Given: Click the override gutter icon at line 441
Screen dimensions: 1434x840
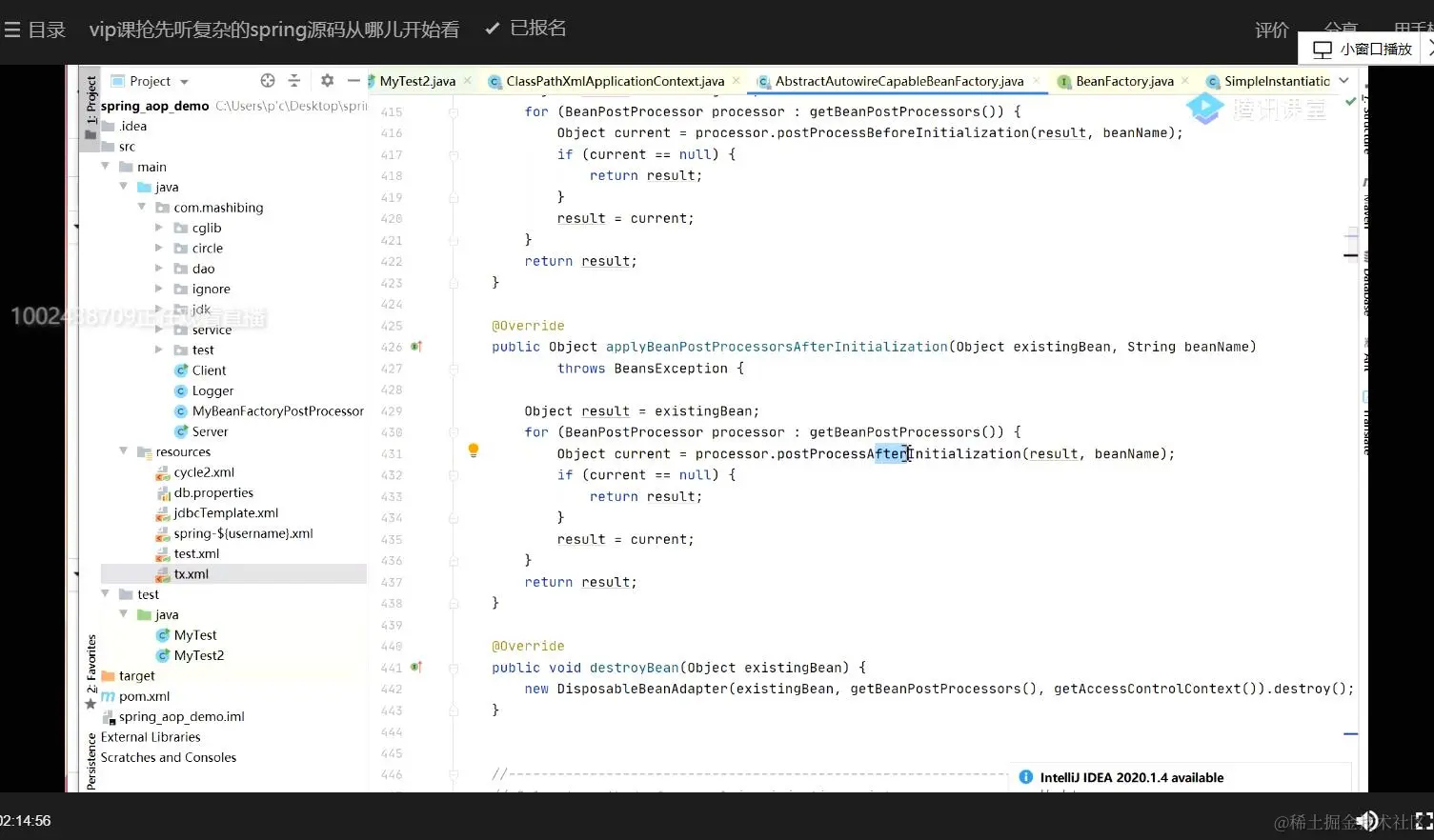Looking at the screenshot, I should (416, 668).
